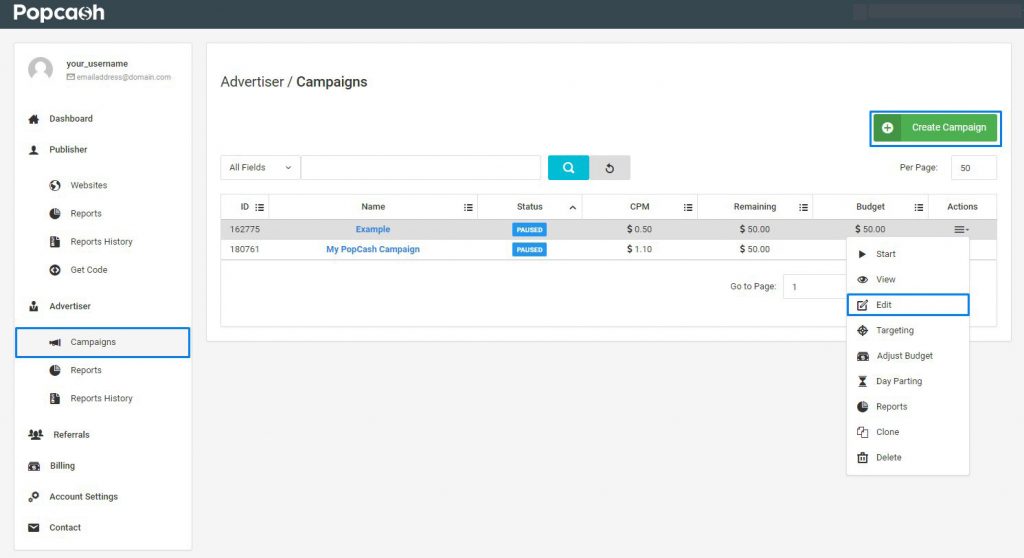The width and height of the screenshot is (1024, 558).
Task: Open the Remaining column filter icon
Action: [x=803, y=207]
